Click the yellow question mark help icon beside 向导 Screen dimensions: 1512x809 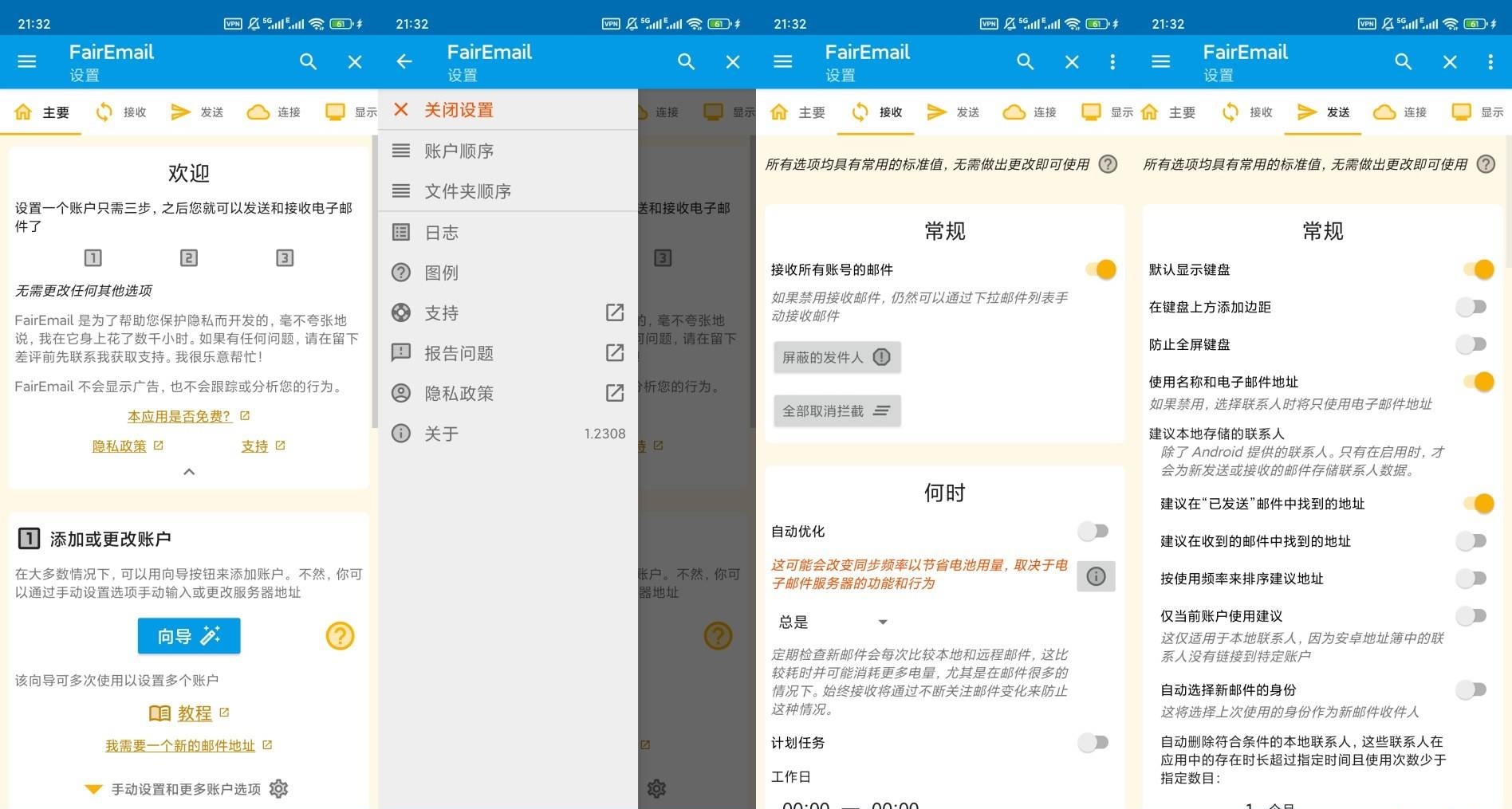[340, 636]
